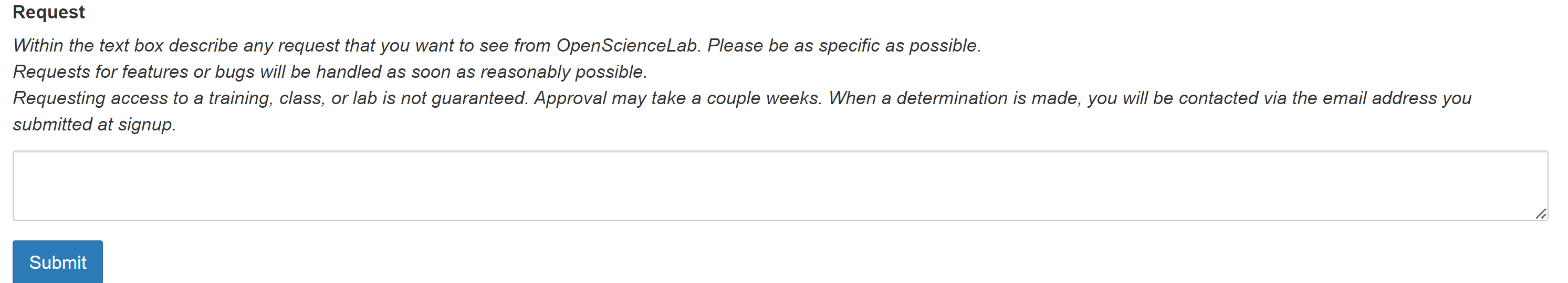The height and width of the screenshot is (283, 1568).
Task: Click the Request heading
Action: (49, 12)
